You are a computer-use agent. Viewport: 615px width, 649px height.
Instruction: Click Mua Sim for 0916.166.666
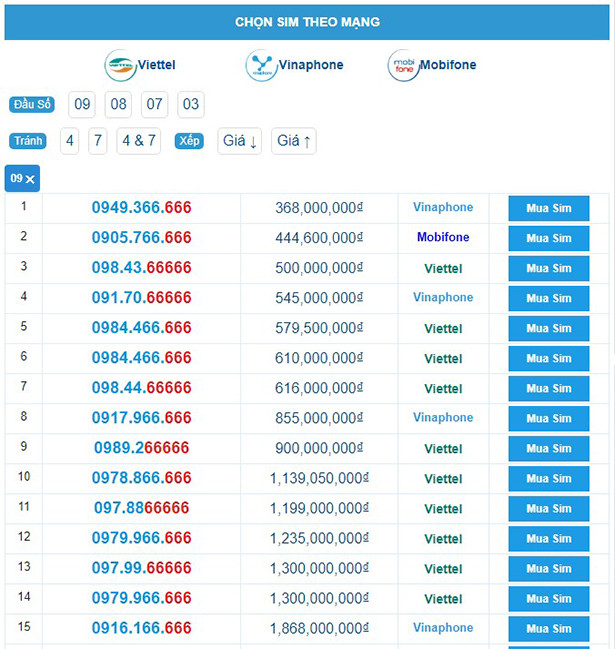pyautogui.click(x=549, y=628)
